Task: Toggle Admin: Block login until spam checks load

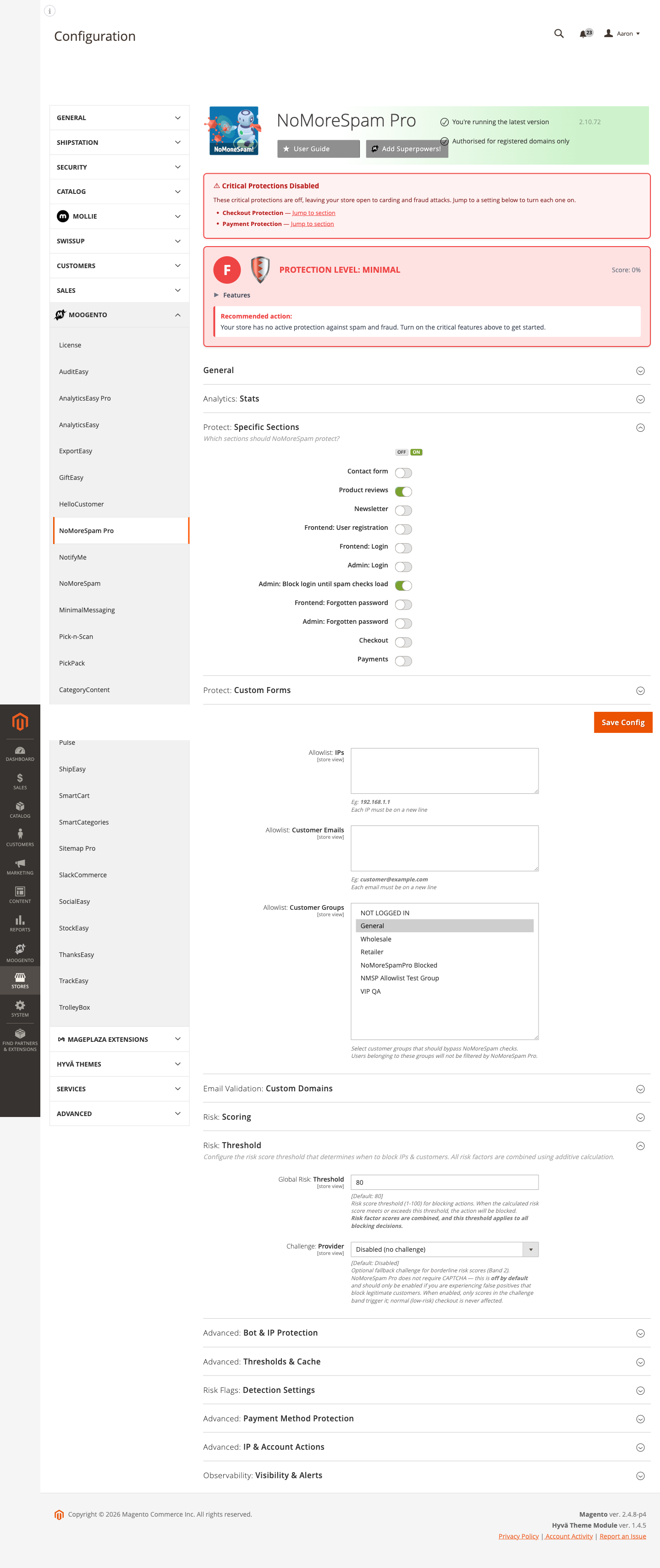Action: tap(403, 586)
